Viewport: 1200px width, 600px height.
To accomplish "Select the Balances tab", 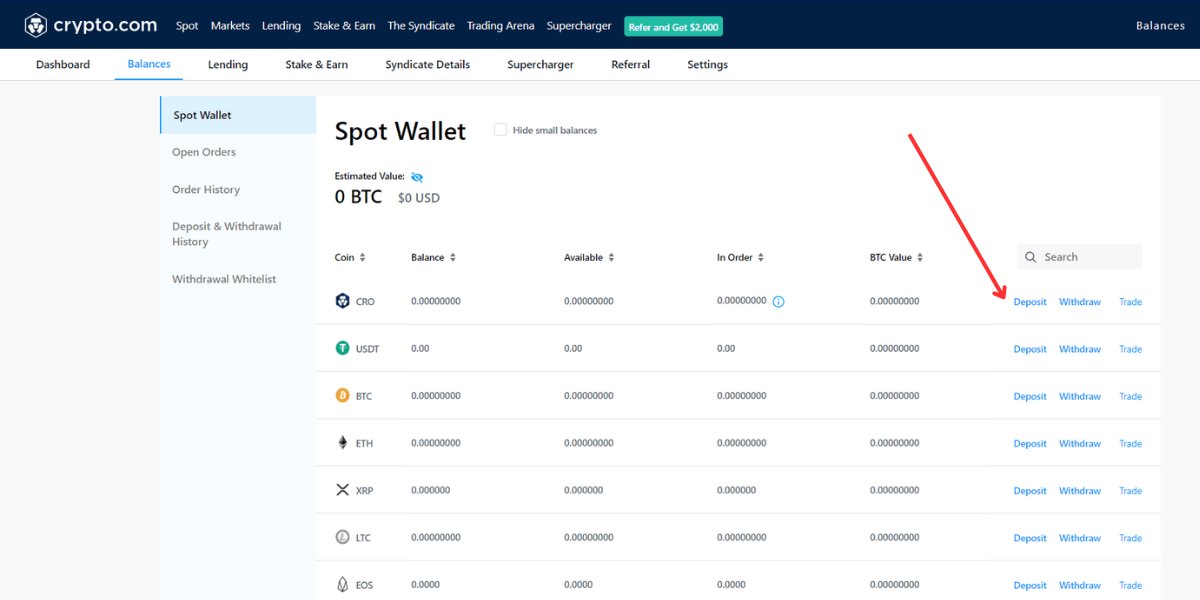I will (x=149, y=64).
